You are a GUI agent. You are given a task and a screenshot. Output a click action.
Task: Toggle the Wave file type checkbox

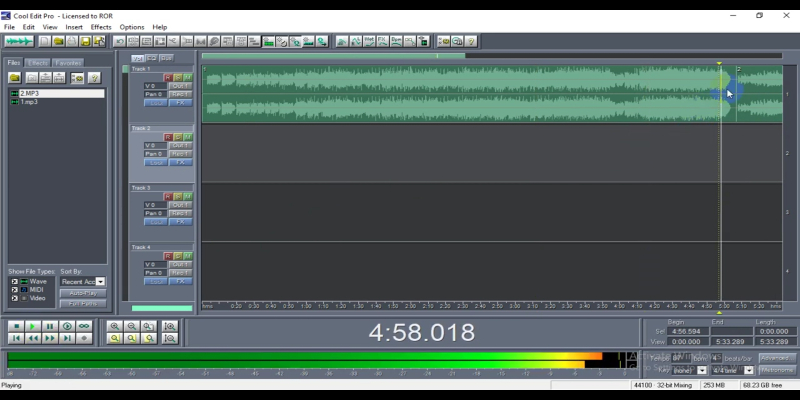click(14, 282)
